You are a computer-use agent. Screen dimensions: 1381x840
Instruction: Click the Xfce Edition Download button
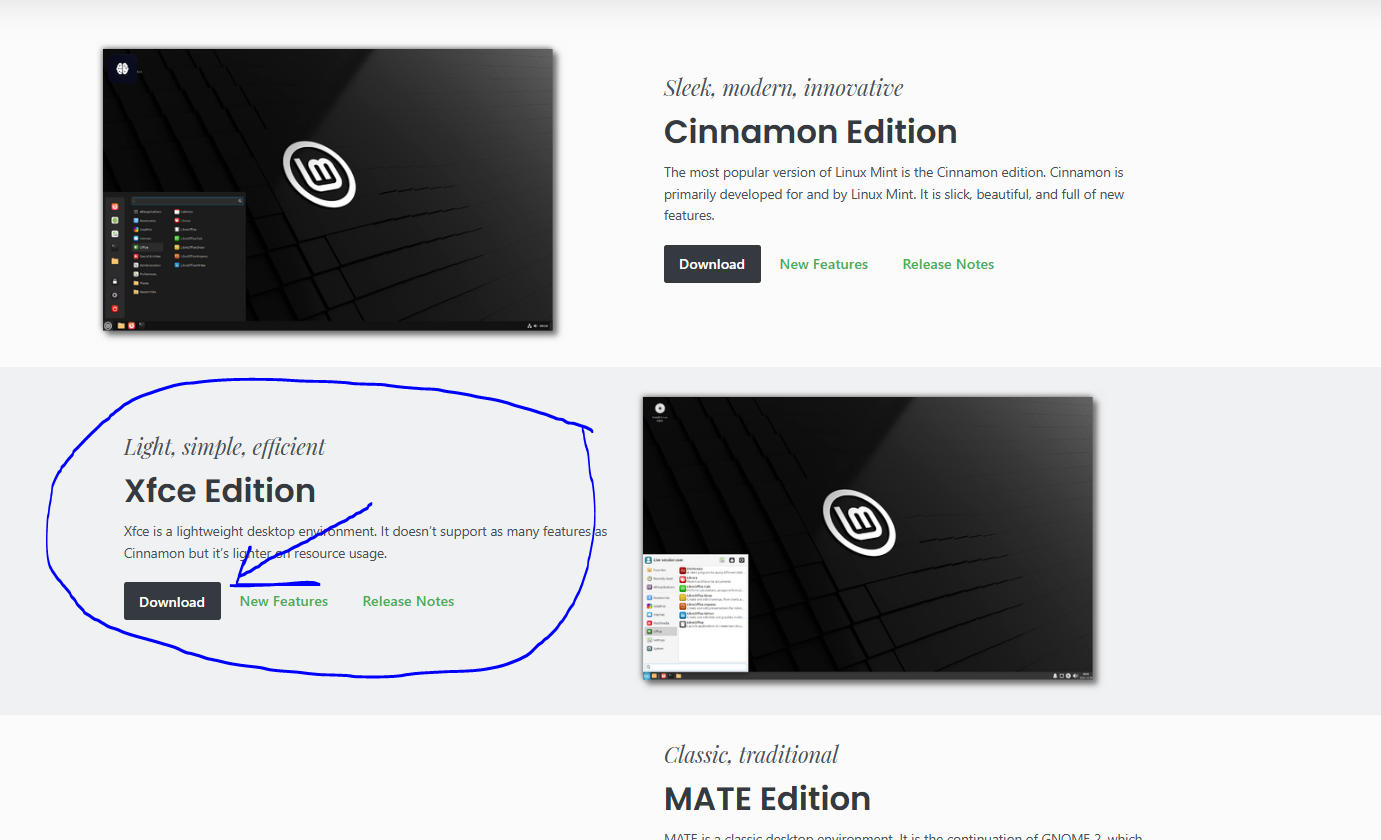172,601
